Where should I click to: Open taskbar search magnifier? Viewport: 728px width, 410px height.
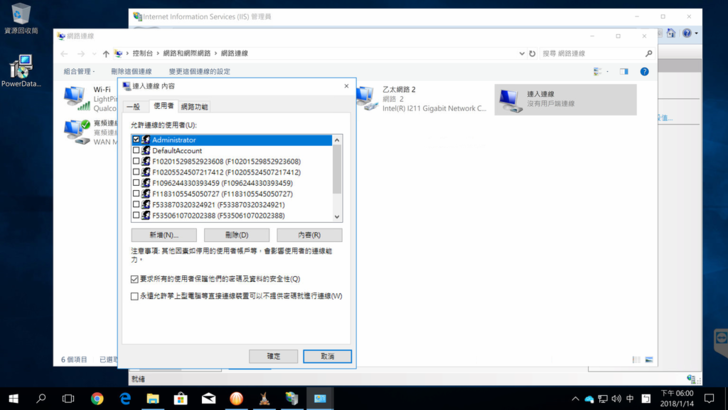click(41, 398)
